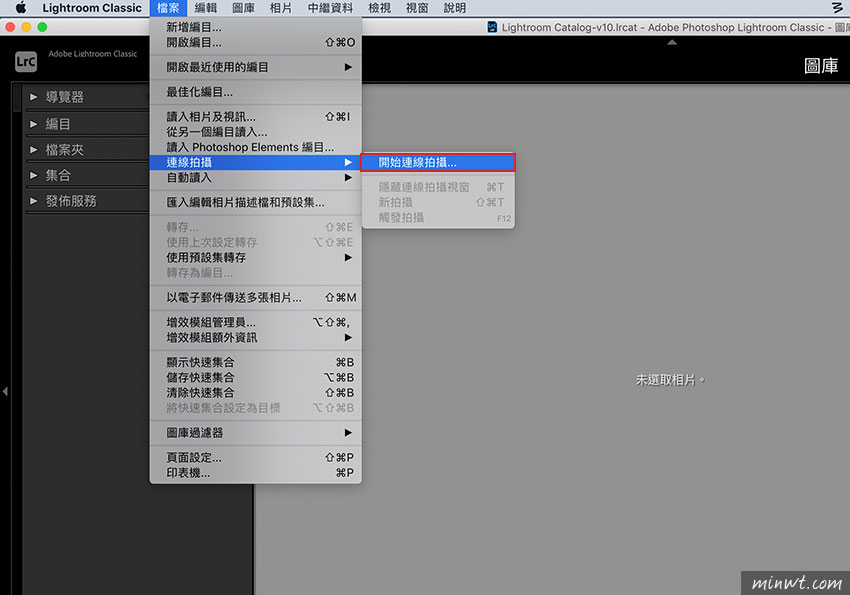The height and width of the screenshot is (595, 850).
Task: Open the 圖庫過濾器 submenu
Action: tap(255, 432)
